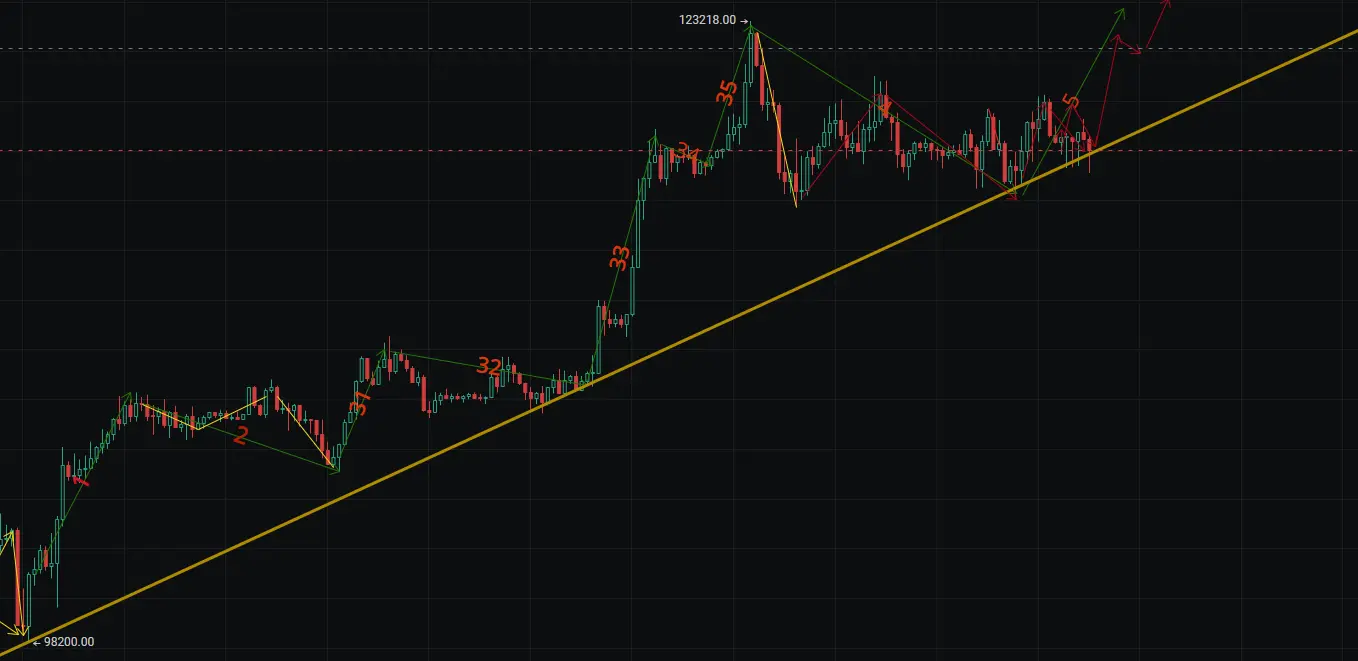
Task: Select the wave label 32
Action: (x=488, y=366)
